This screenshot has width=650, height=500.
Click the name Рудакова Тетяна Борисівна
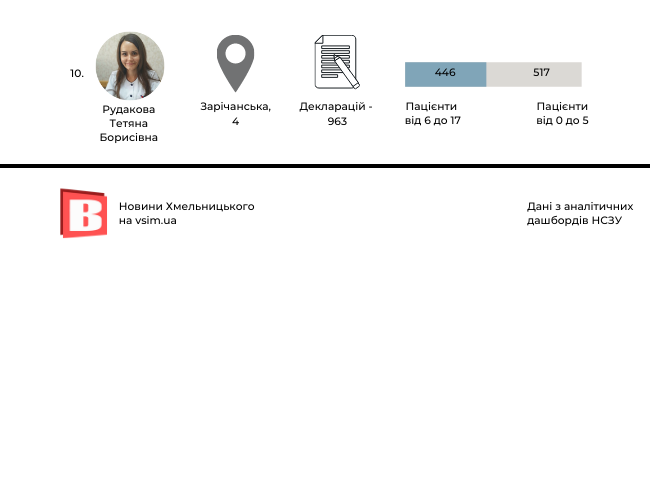(129, 123)
